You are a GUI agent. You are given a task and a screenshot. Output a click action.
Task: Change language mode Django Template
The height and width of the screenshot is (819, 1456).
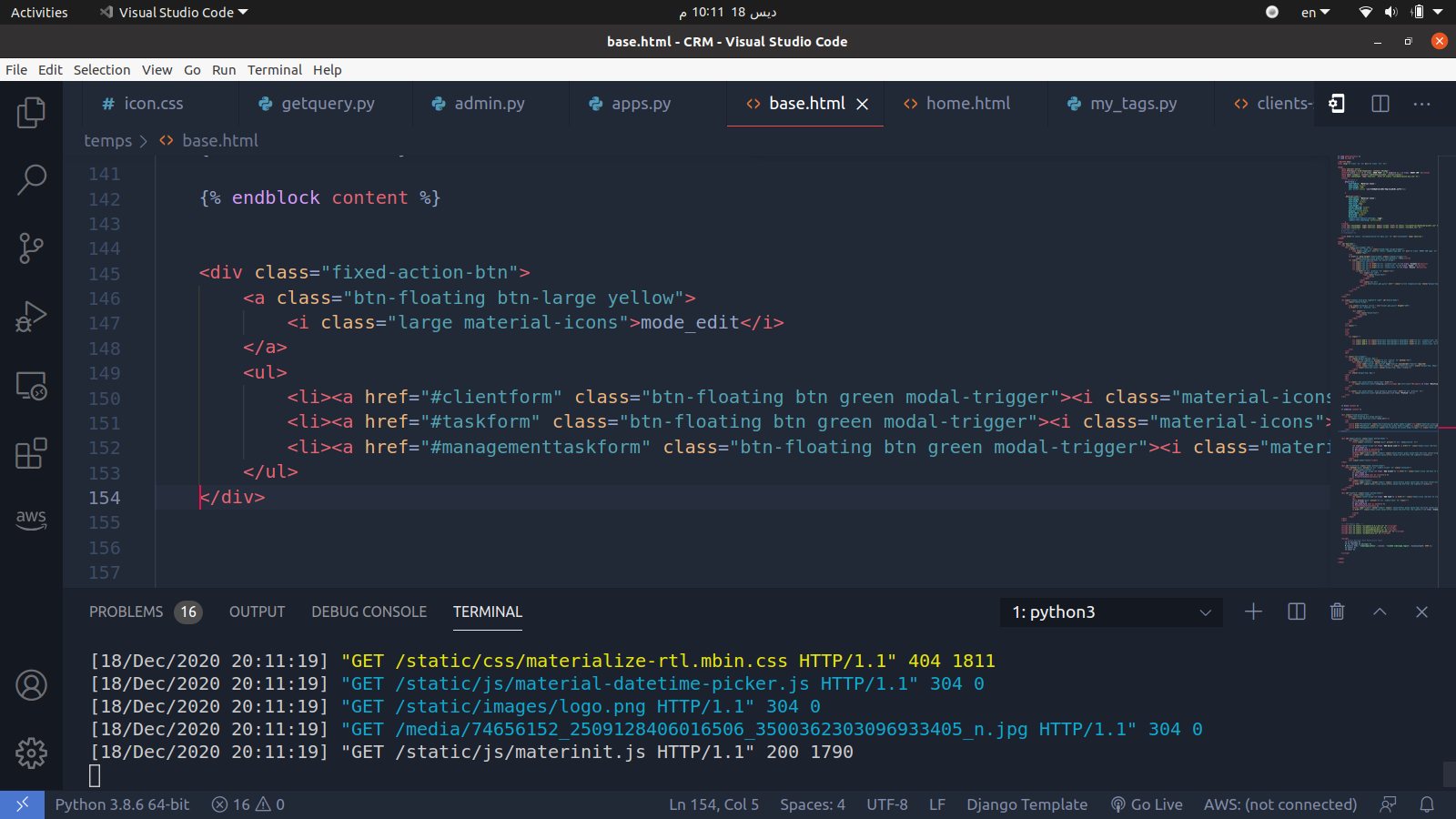(x=1026, y=804)
